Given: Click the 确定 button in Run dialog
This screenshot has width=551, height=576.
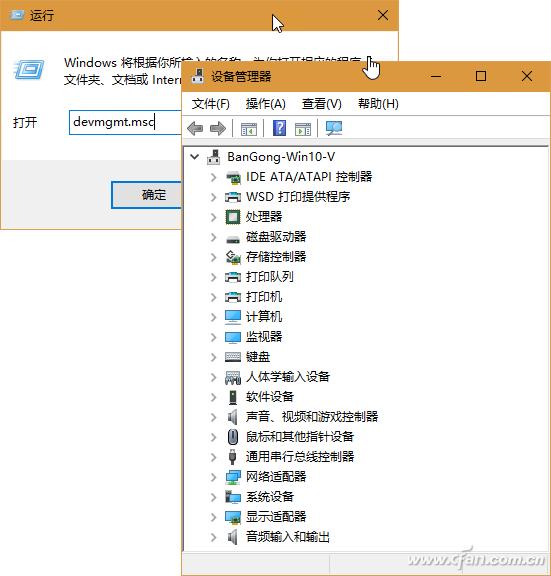Looking at the screenshot, I should [x=147, y=195].
